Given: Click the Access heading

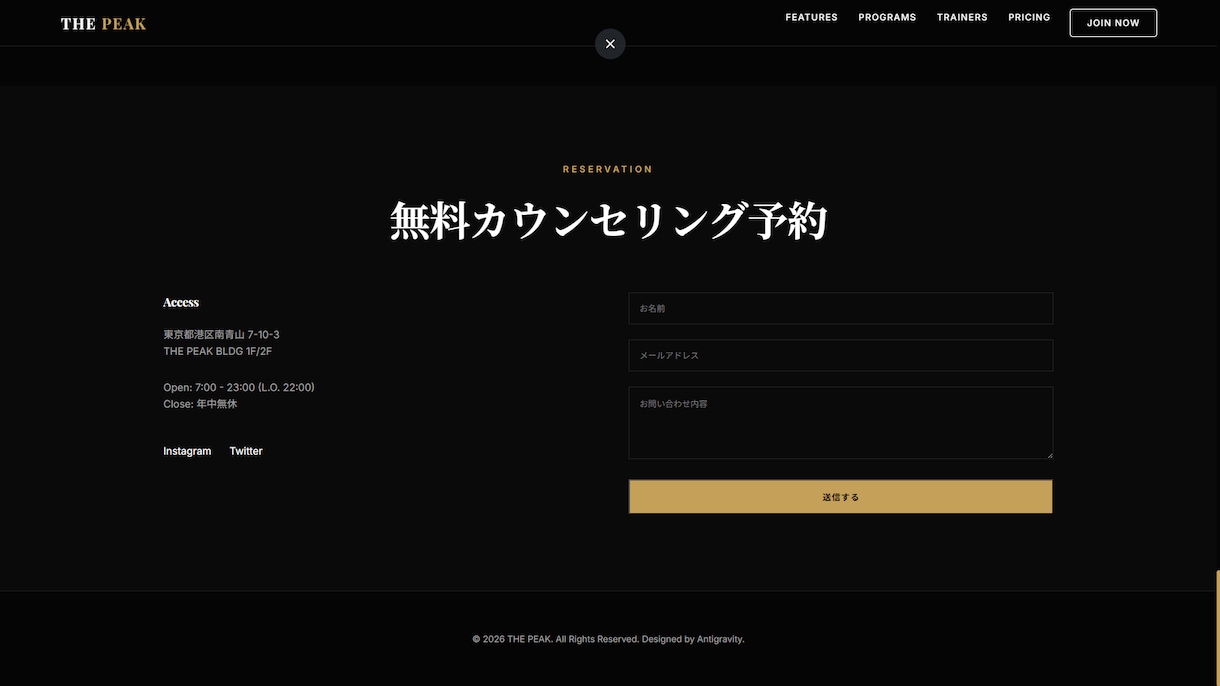Looking at the screenshot, I should point(181,302).
